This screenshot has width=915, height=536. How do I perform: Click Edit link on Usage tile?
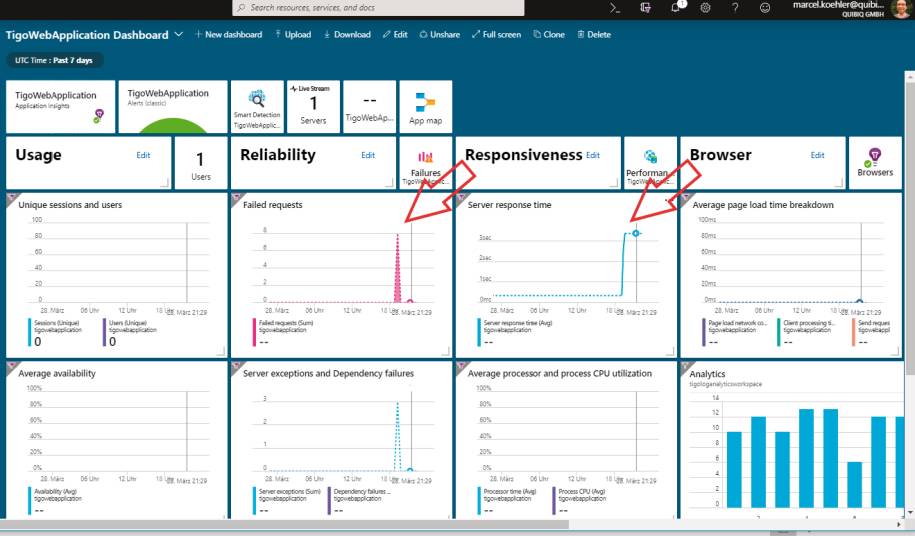[143, 155]
